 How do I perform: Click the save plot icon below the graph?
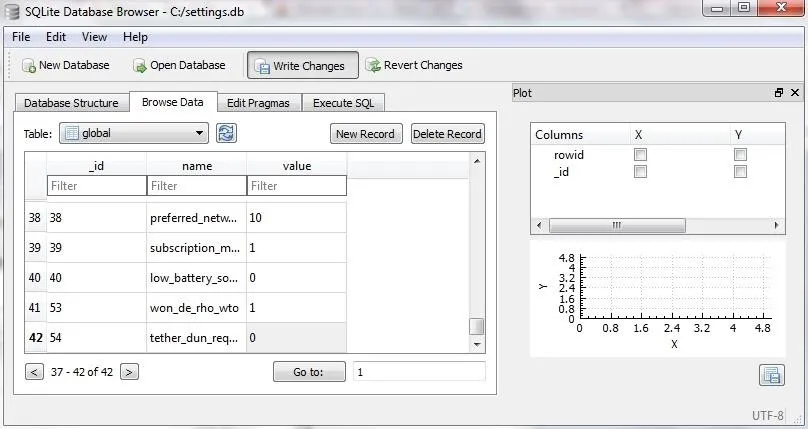pos(771,375)
